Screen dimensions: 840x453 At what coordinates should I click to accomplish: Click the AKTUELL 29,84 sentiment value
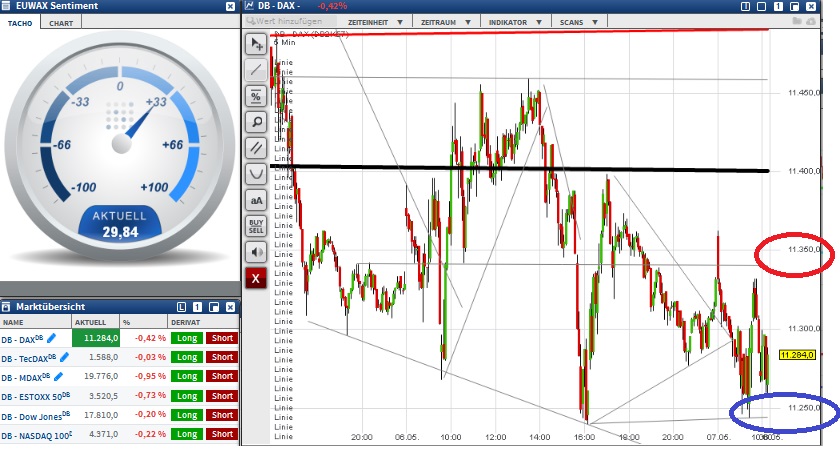(121, 232)
